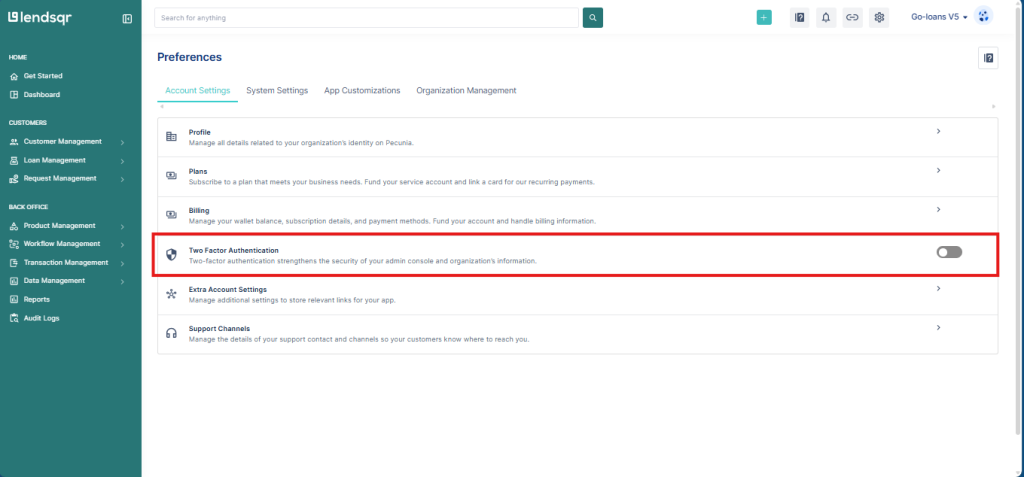Image resolution: width=1024 pixels, height=477 pixels.
Task: Click the help guide icon beside Preferences title
Action: pyautogui.click(x=988, y=58)
